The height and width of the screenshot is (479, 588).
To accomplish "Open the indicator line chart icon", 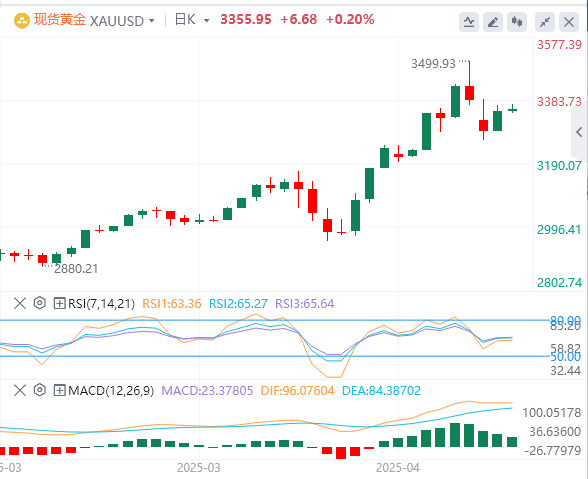I will 469,22.
